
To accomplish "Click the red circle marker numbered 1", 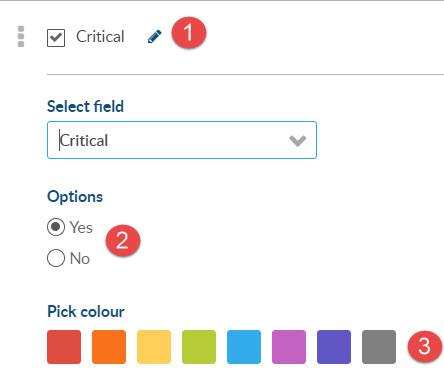I will [189, 33].
